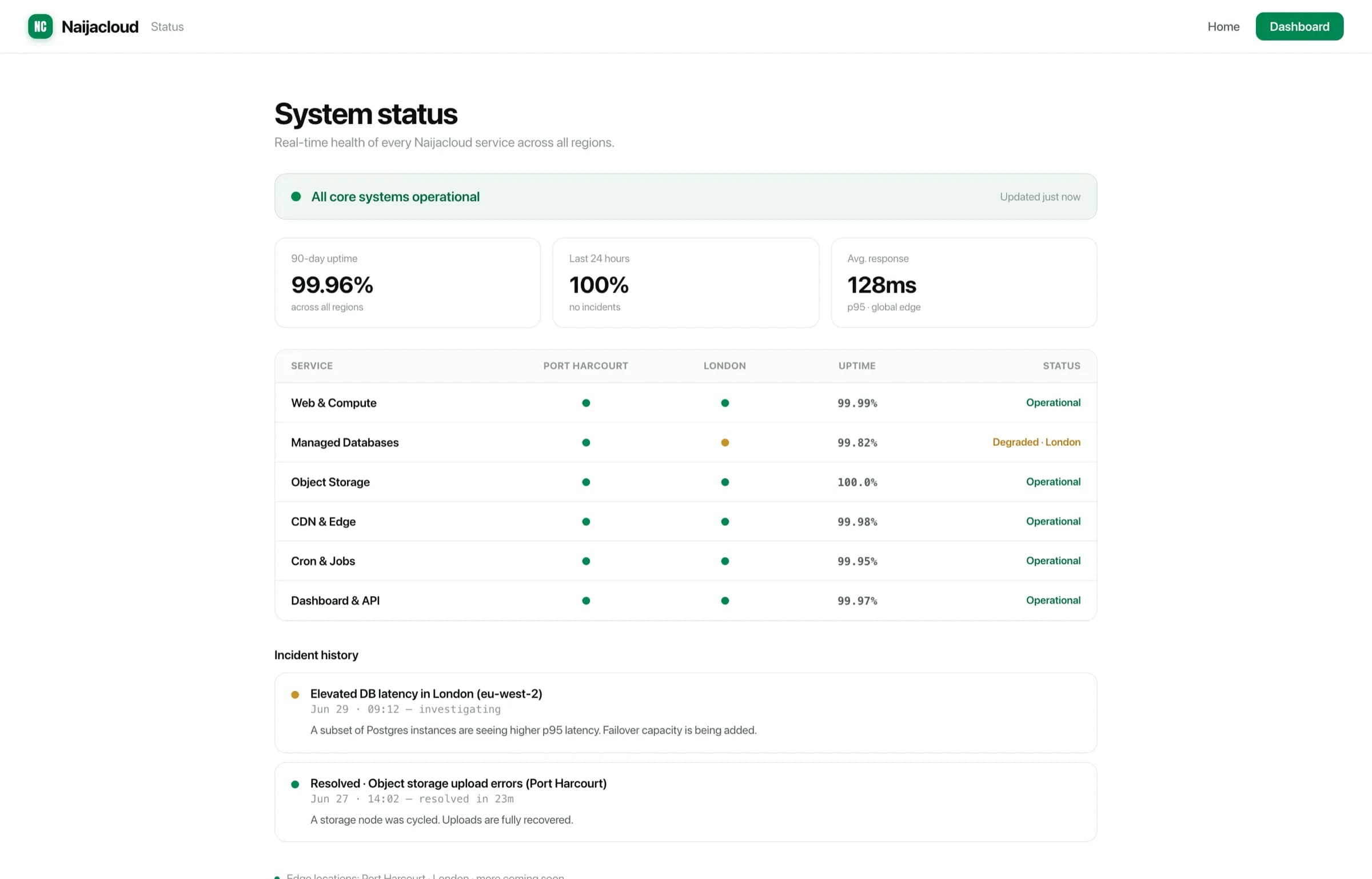This screenshot has width=1372, height=879.
Task: Click Operational status for CDN & Edge
Action: (x=1053, y=521)
